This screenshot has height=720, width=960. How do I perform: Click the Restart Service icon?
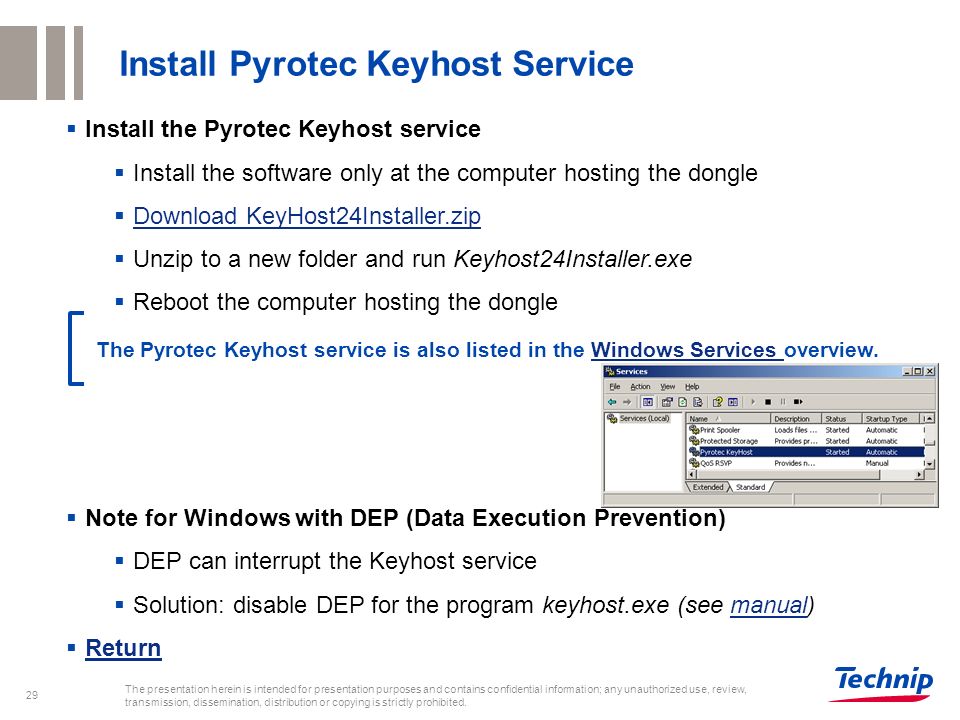798,402
